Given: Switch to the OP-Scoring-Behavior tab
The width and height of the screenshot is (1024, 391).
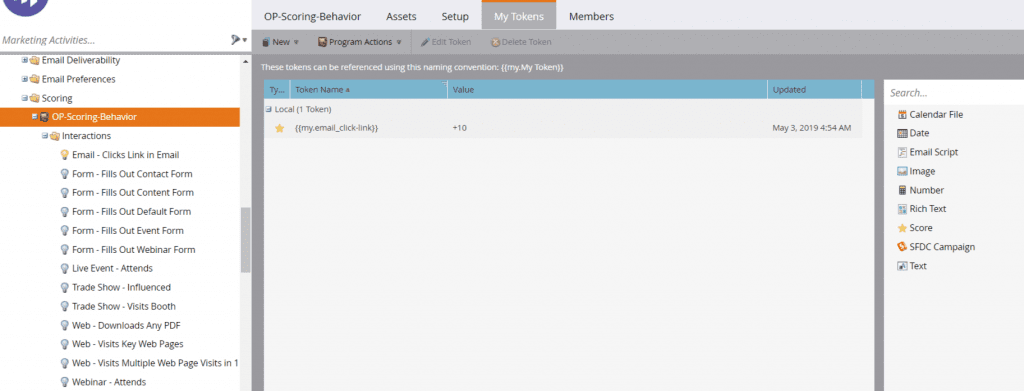Looking at the screenshot, I should tap(312, 16).
